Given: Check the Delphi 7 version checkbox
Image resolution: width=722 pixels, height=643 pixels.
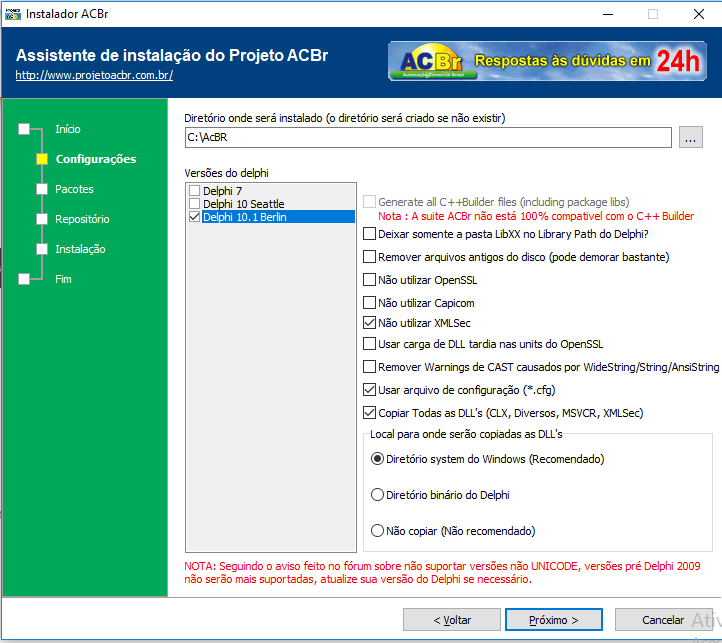Looking at the screenshot, I should (x=195, y=191).
